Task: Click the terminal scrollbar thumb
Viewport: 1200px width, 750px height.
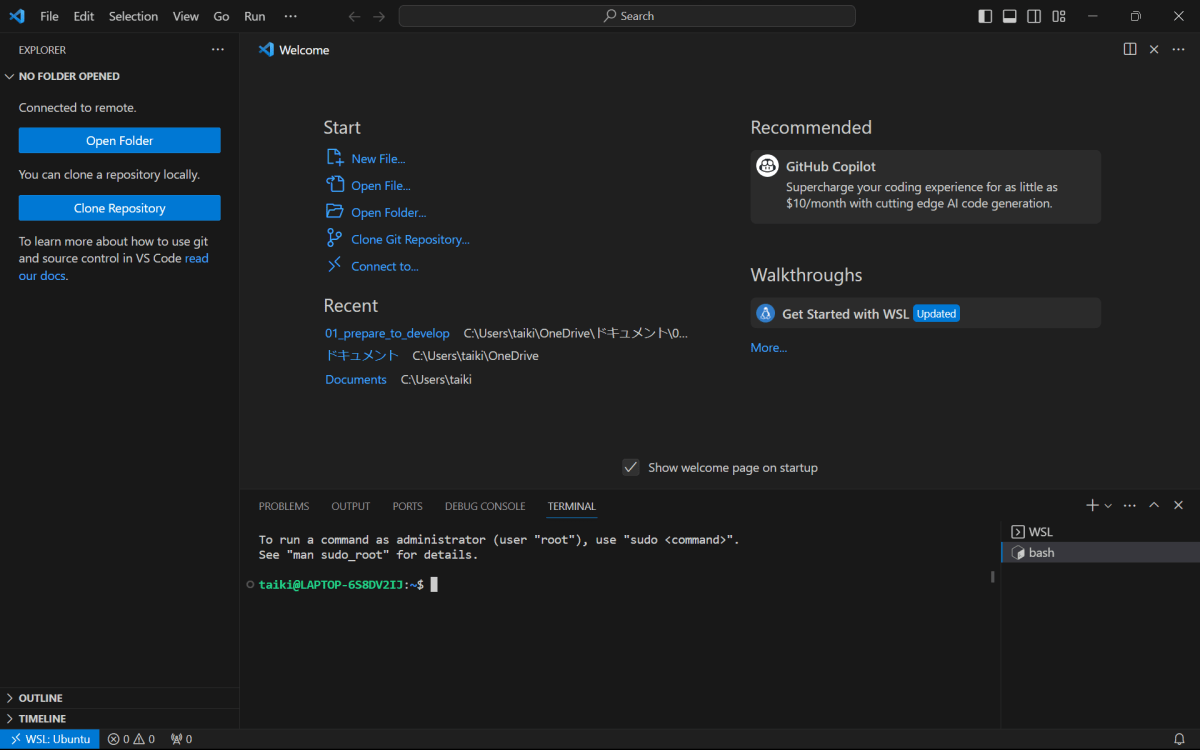Action: click(x=992, y=576)
